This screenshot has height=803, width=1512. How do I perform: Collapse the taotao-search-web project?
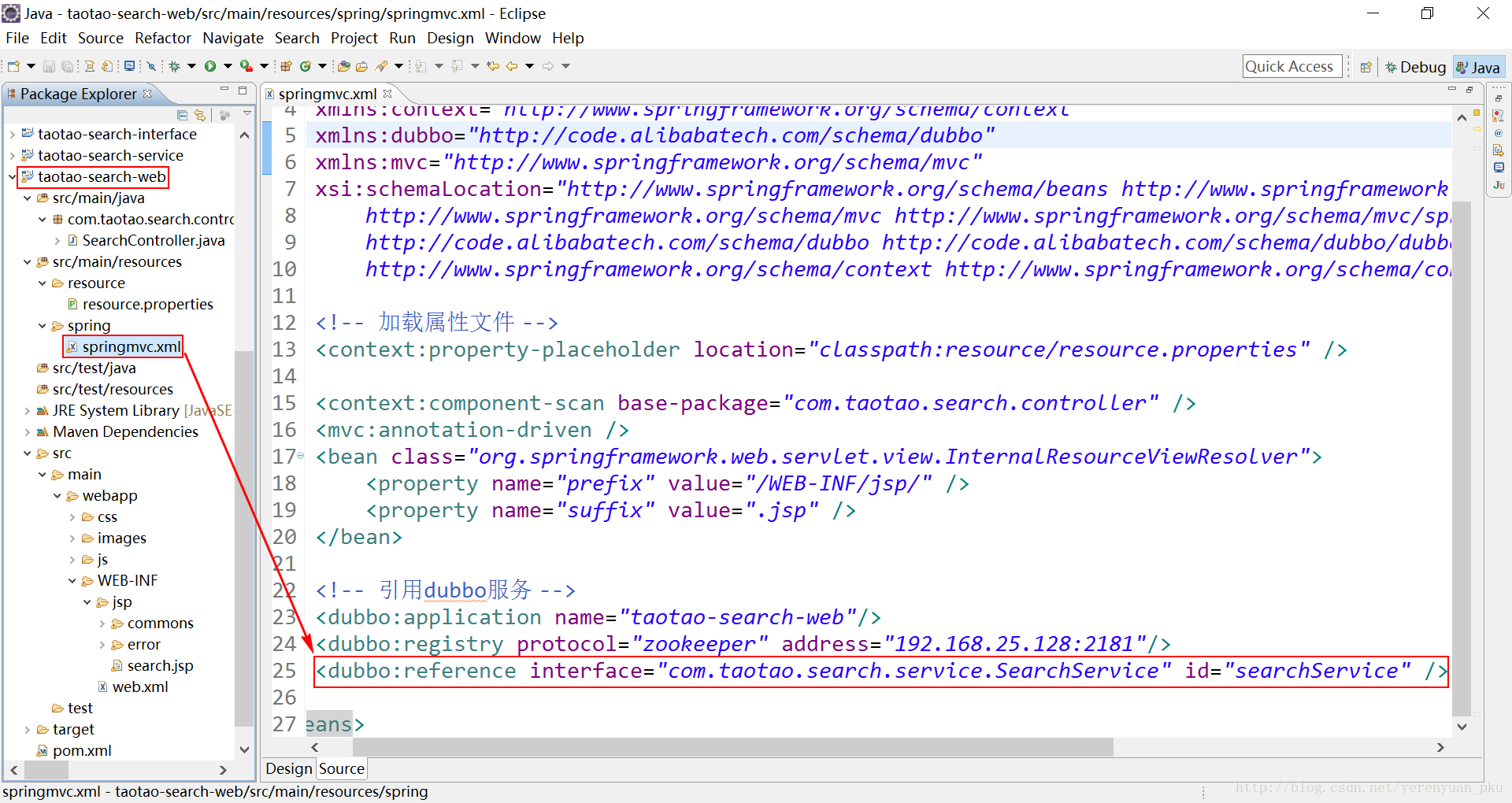[12, 177]
